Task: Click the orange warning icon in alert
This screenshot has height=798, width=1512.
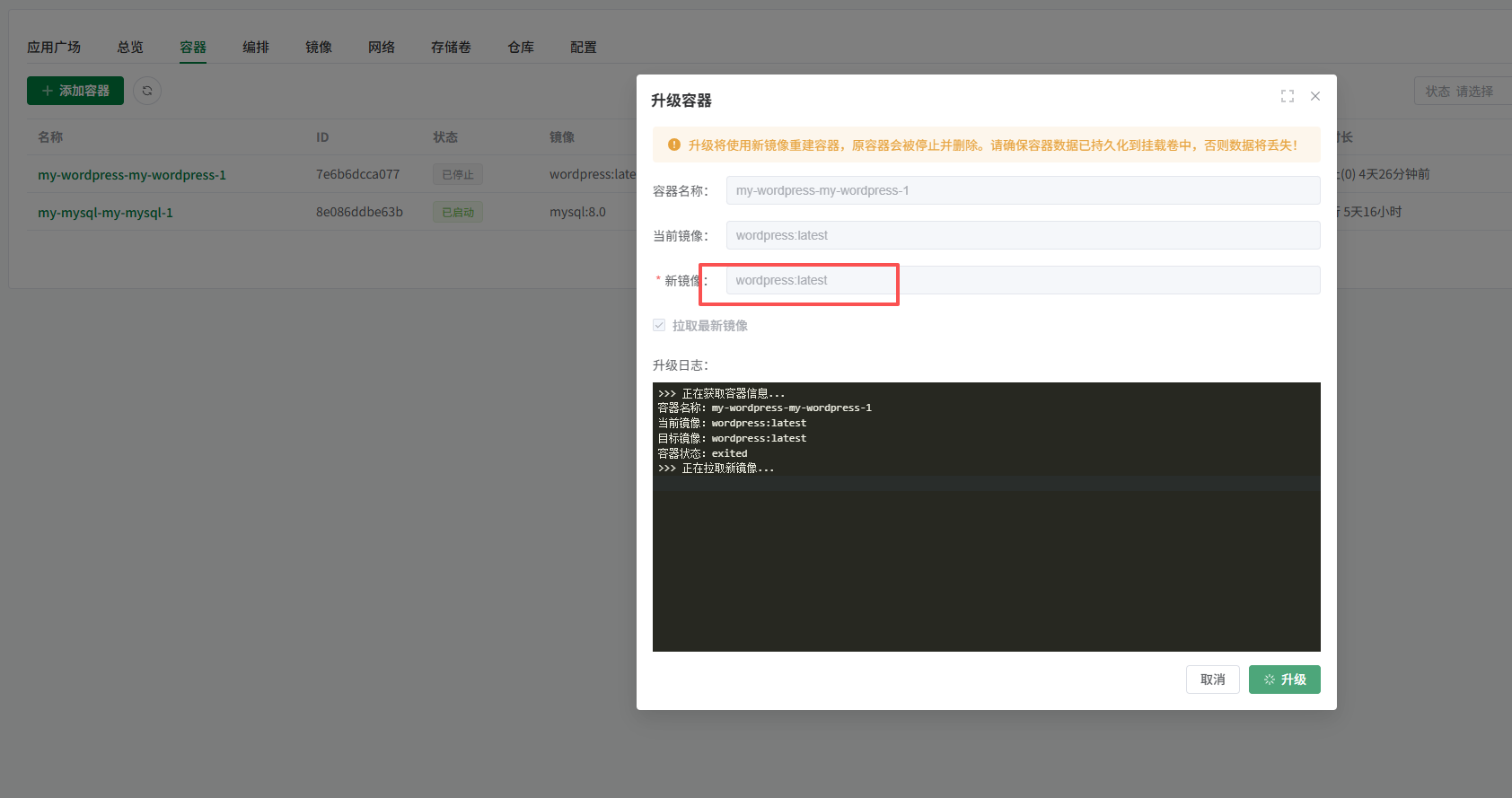Action: [x=674, y=145]
